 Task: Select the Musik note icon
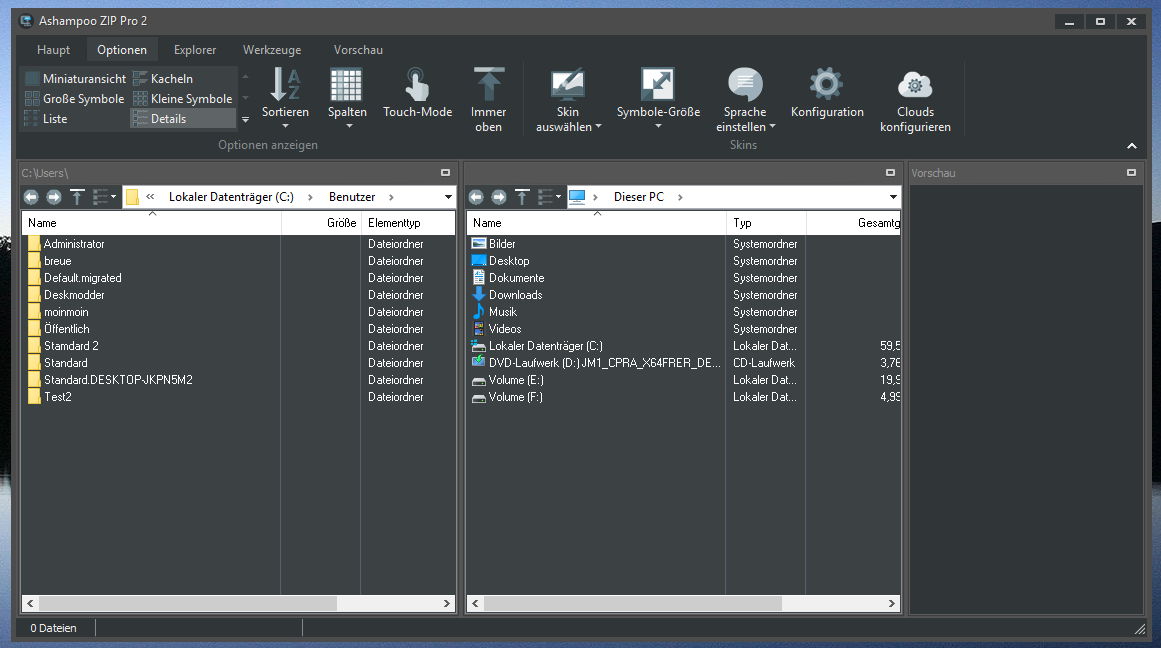479,312
